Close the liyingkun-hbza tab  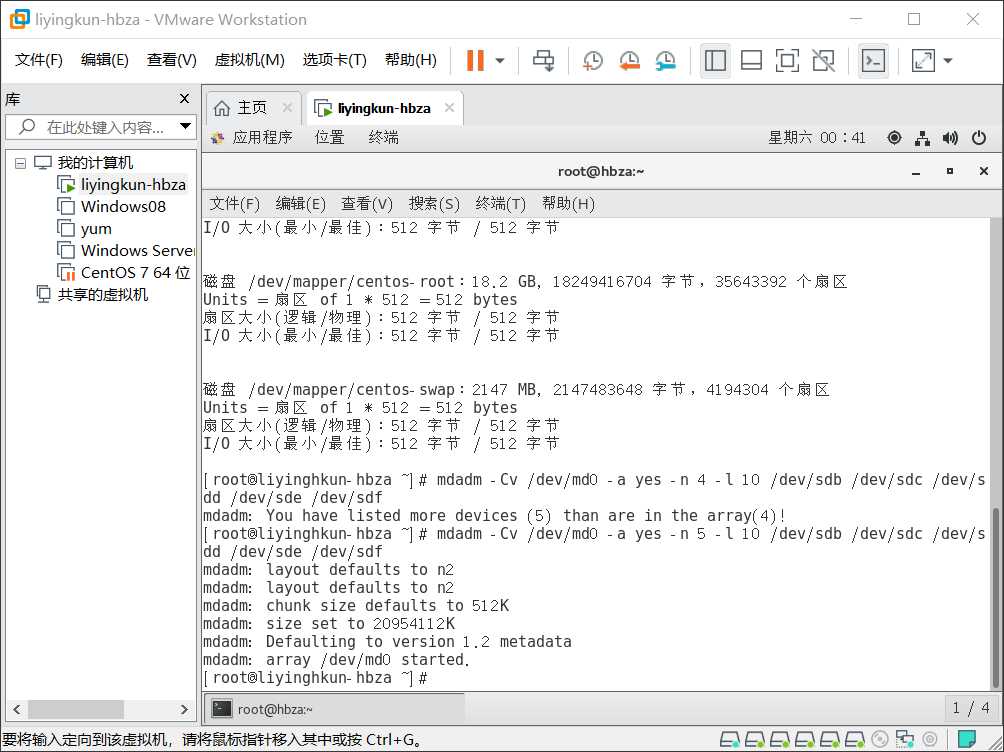pos(449,108)
